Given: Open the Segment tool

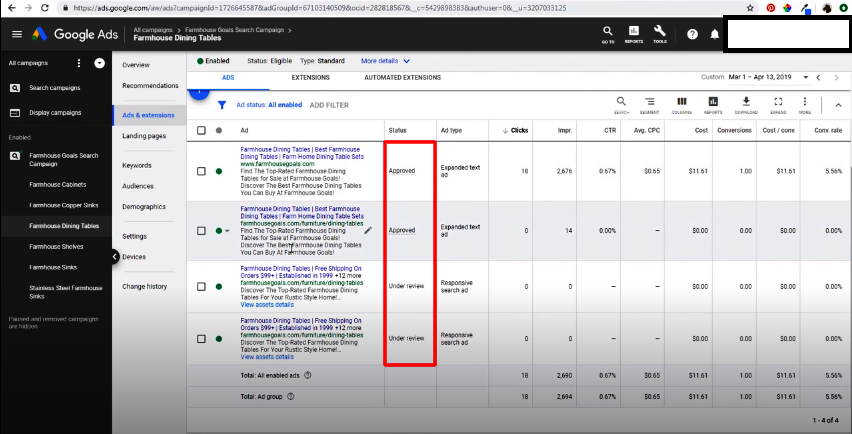Looking at the screenshot, I should click(x=649, y=105).
